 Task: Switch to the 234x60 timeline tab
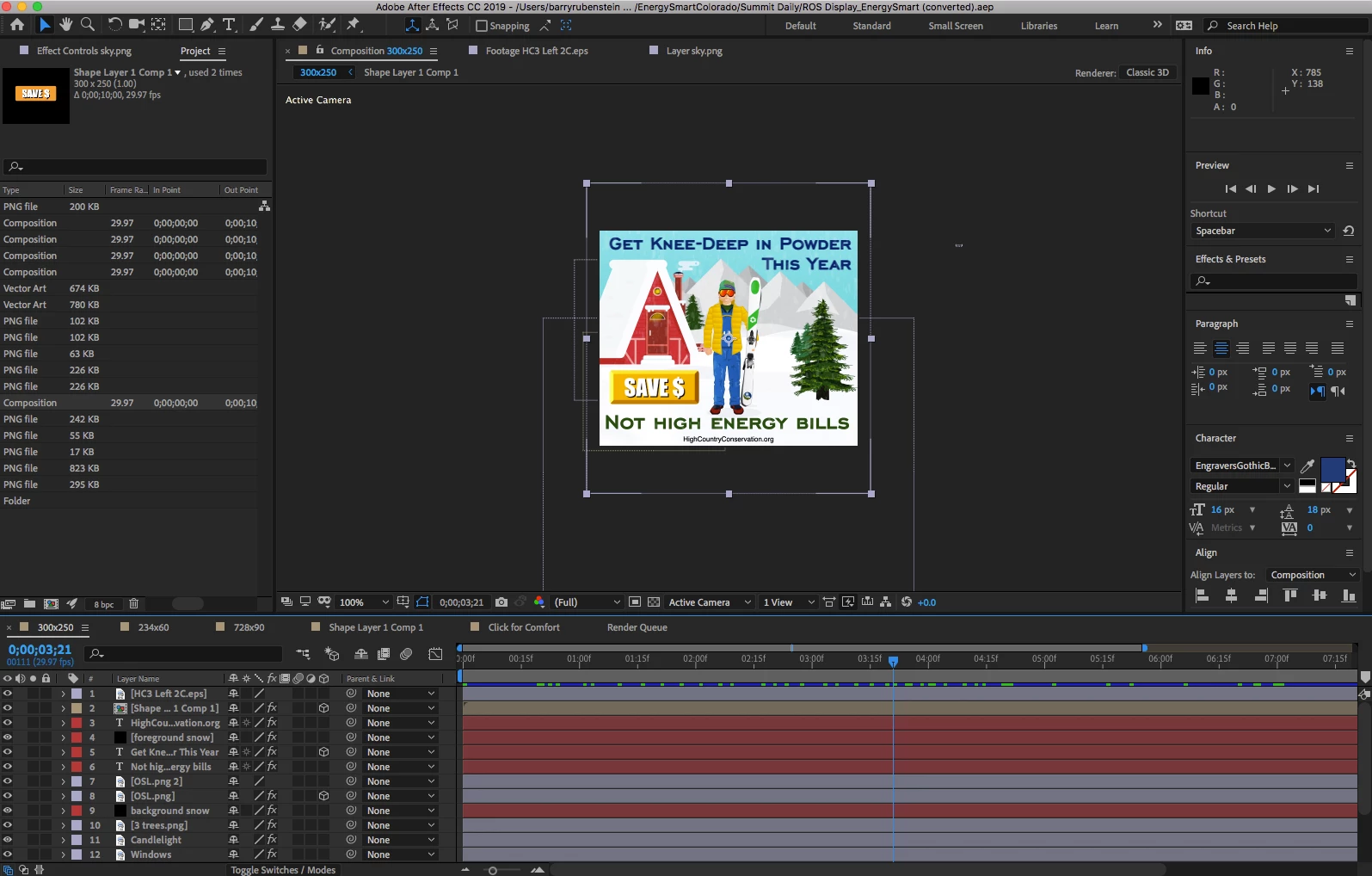point(153,627)
